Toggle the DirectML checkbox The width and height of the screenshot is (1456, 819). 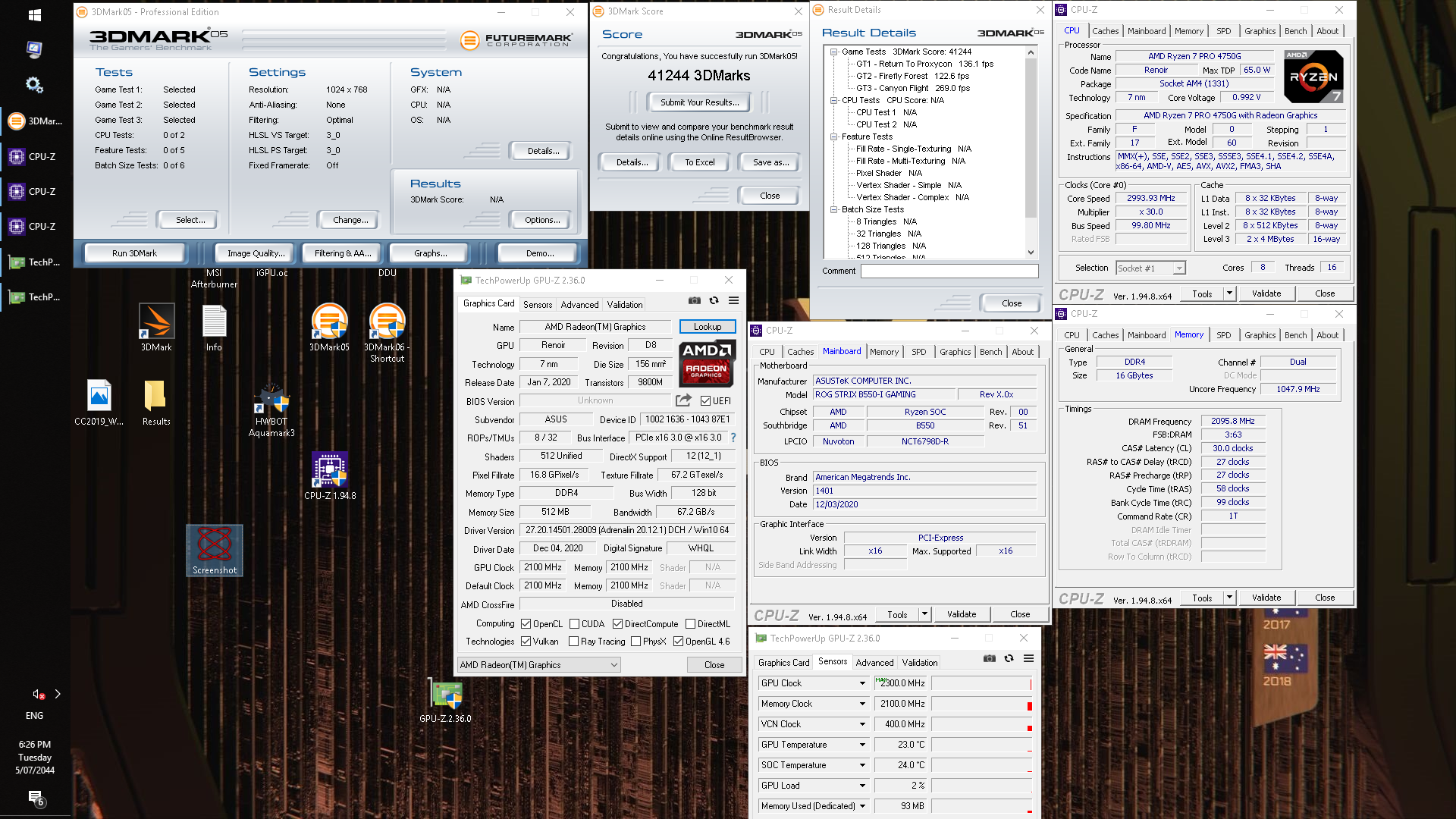point(690,624)
